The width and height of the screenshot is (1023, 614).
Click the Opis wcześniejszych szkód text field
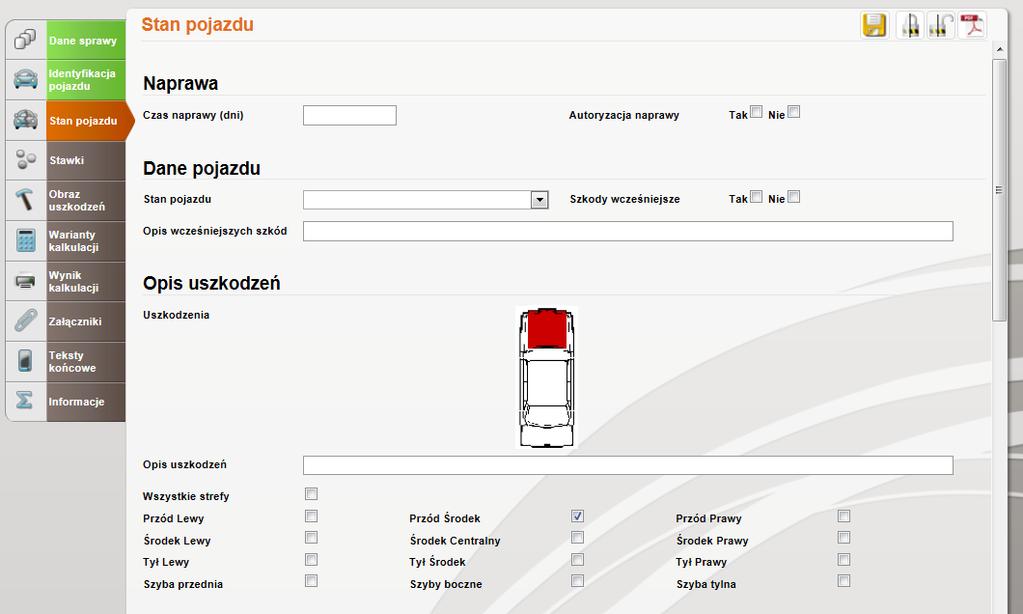pos(628,231)
